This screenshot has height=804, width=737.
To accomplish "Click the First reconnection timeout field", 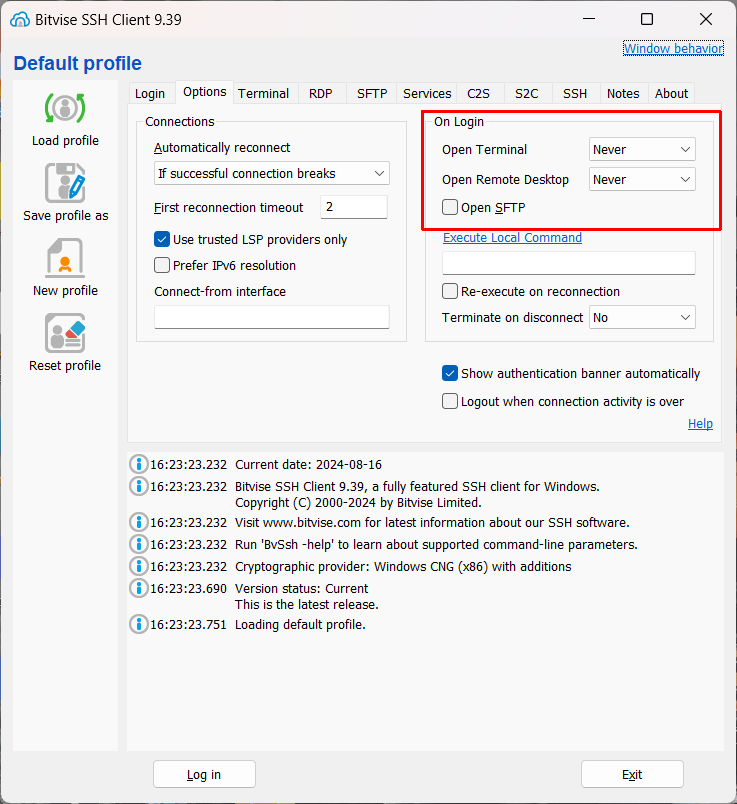I will [x=354, y=207].
